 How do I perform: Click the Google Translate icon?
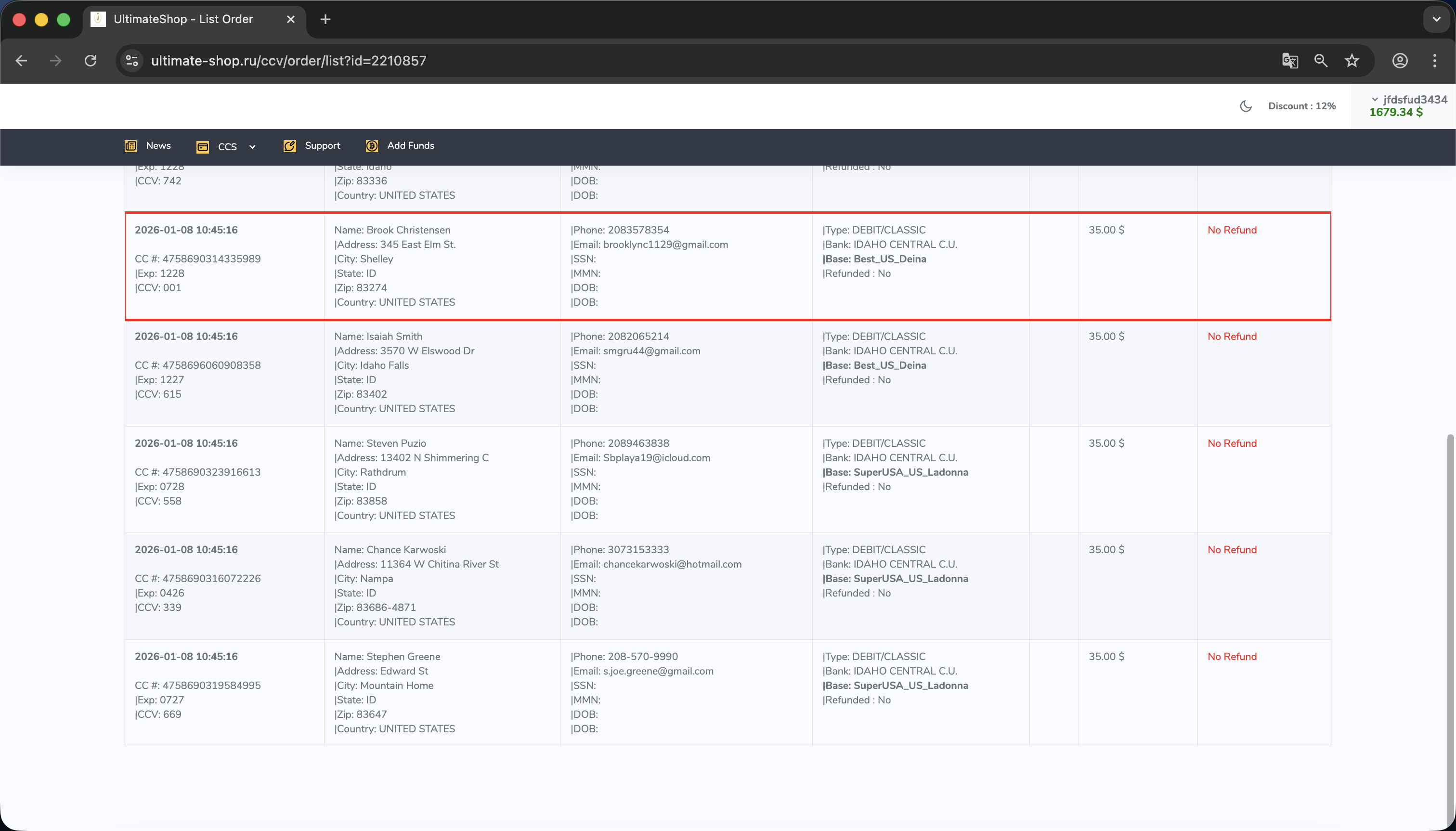(x=1289, y=61)
